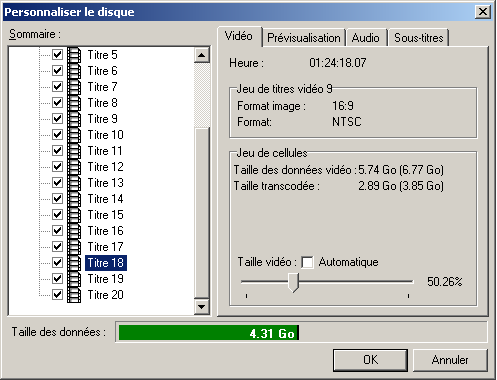Screen dimensions: 497x380
Task: Open the Sous-titres tab
Action: point(419,38)
